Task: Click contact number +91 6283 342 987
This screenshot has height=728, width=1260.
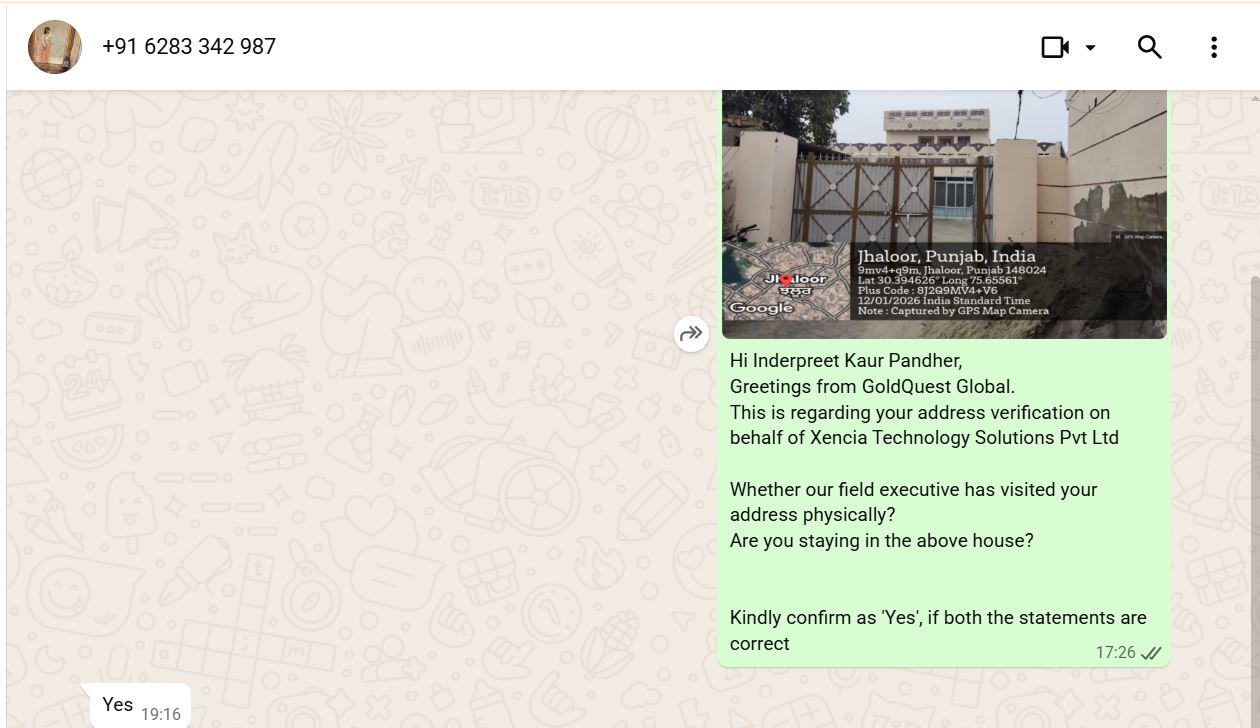Action: coord(189,47)
